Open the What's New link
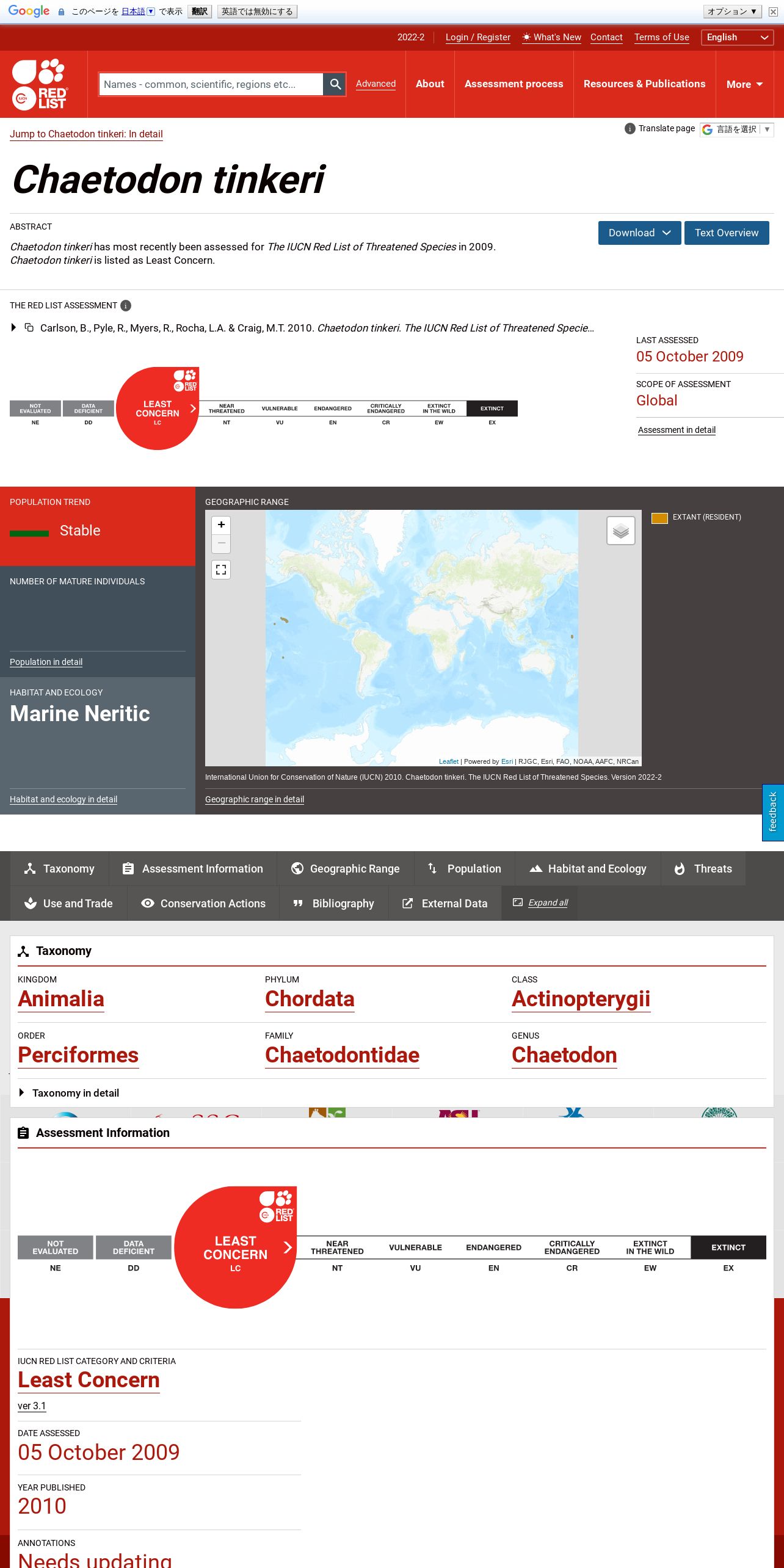The image size is (784, 1568). click(x=552, y=37)
